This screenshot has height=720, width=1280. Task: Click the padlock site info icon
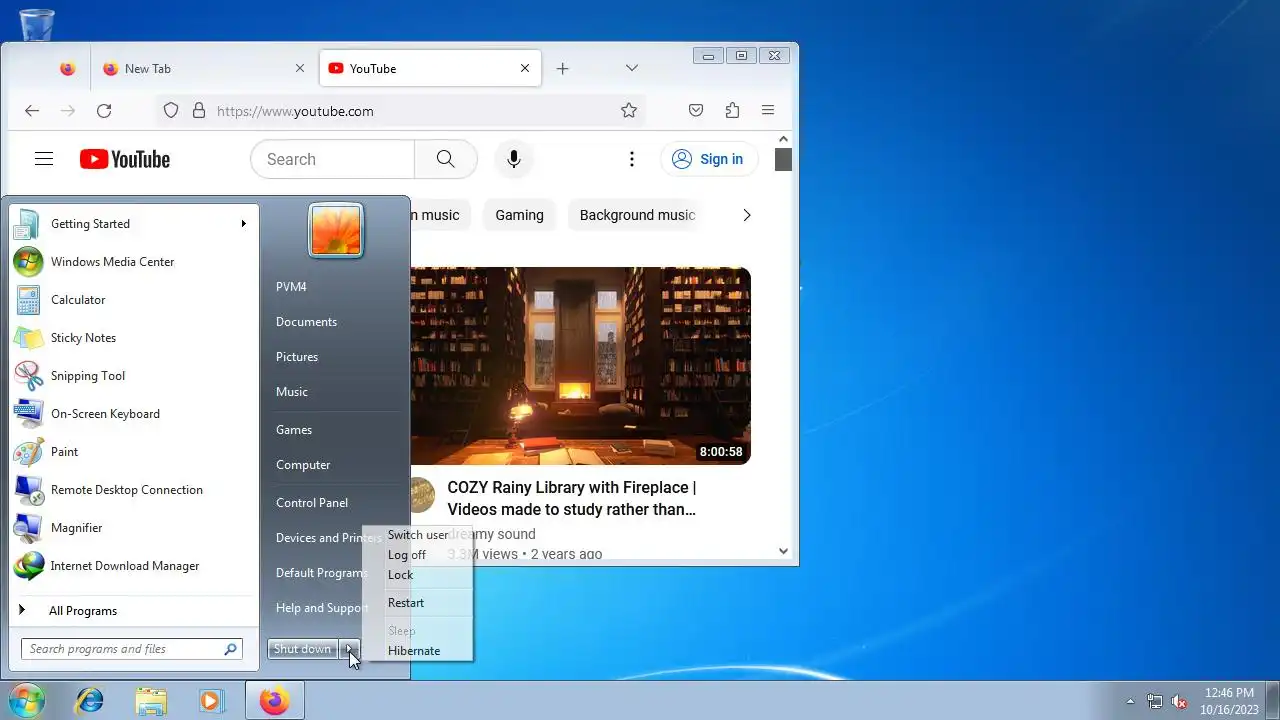coord(198,111)
